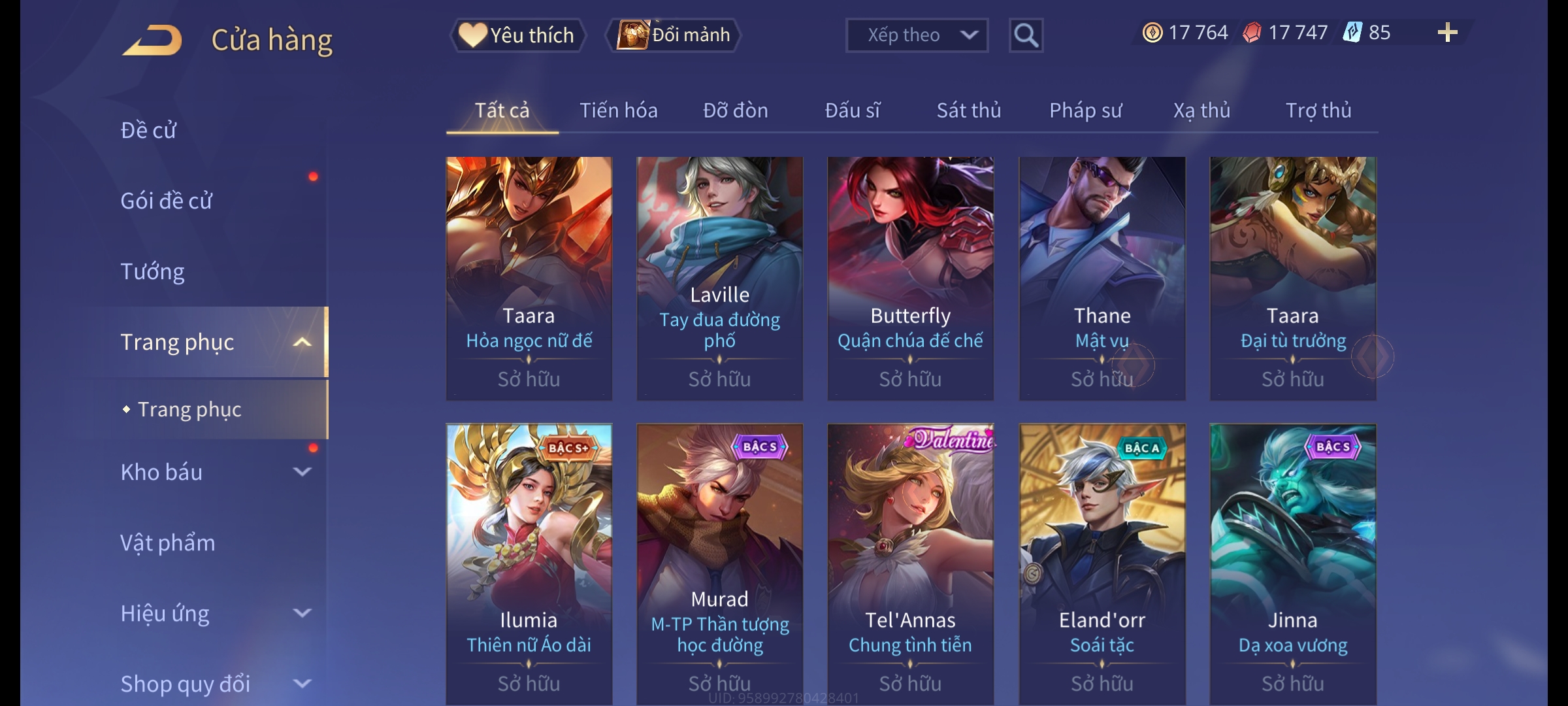
Task: Select the Sát thủ category tab
Action: (969, 110)
